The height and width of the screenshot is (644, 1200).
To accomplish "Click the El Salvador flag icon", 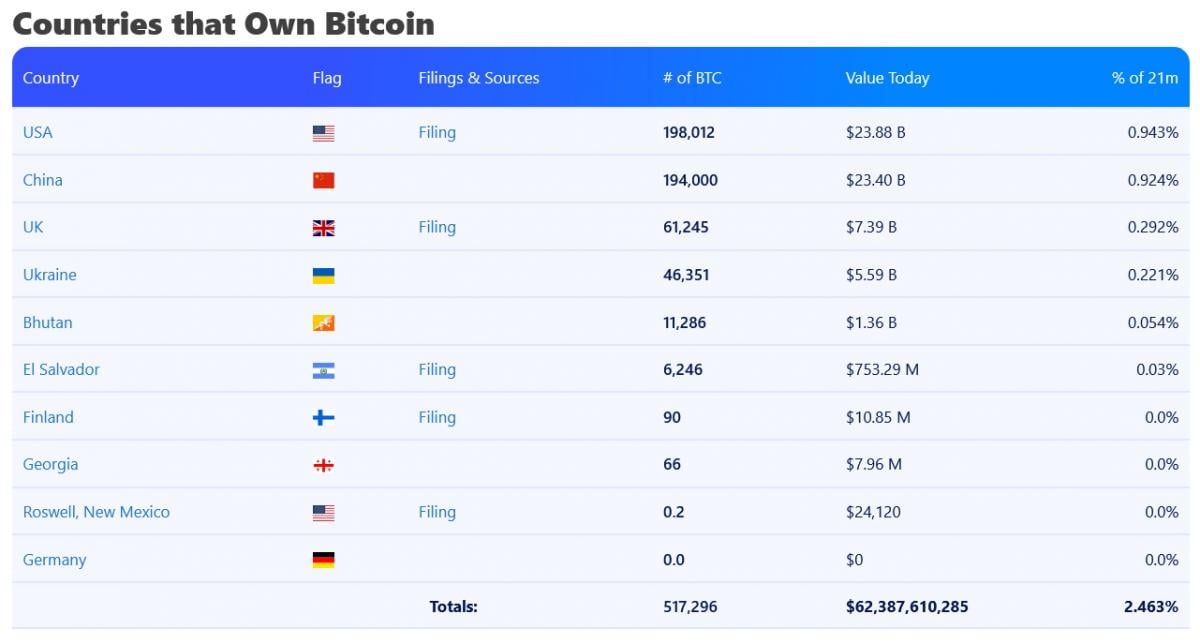I will tap(323, 370).
